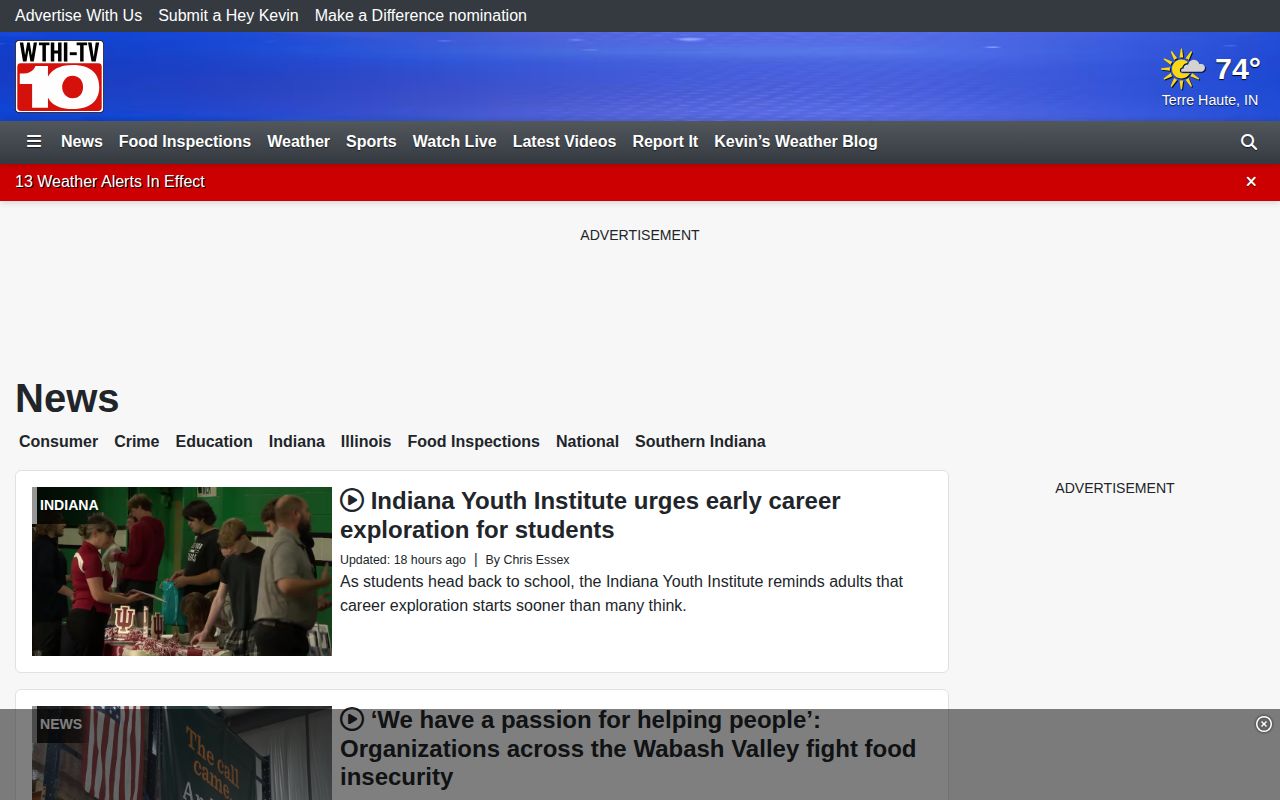The width and height of the screenshot is (1280, 800).
Task: Open the partly sunny weather icon
Action: click(1183, 69)
